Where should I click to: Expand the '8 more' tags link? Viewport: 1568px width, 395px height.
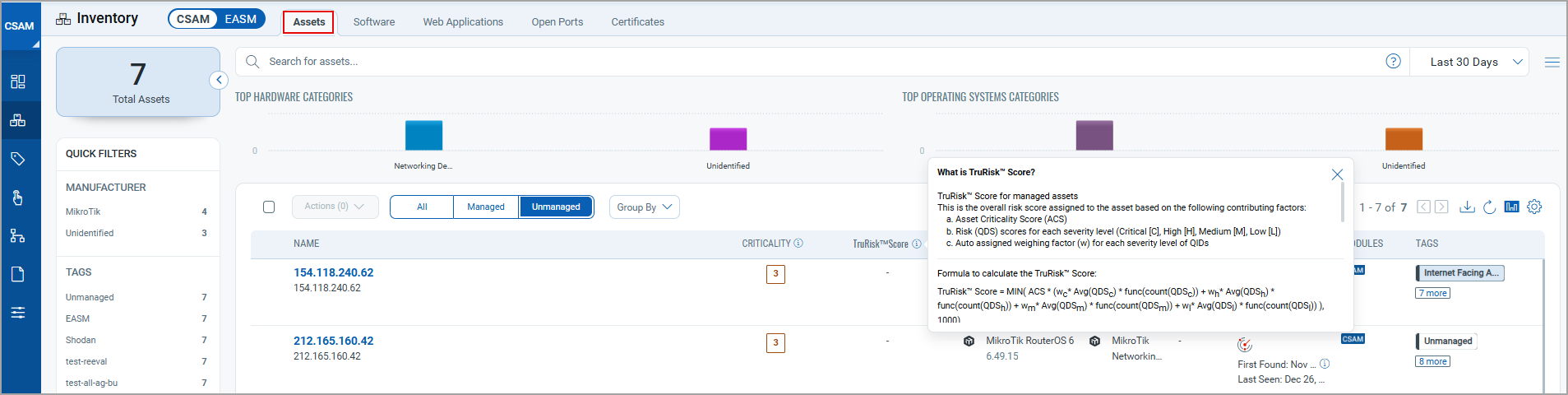(1433, 361)
